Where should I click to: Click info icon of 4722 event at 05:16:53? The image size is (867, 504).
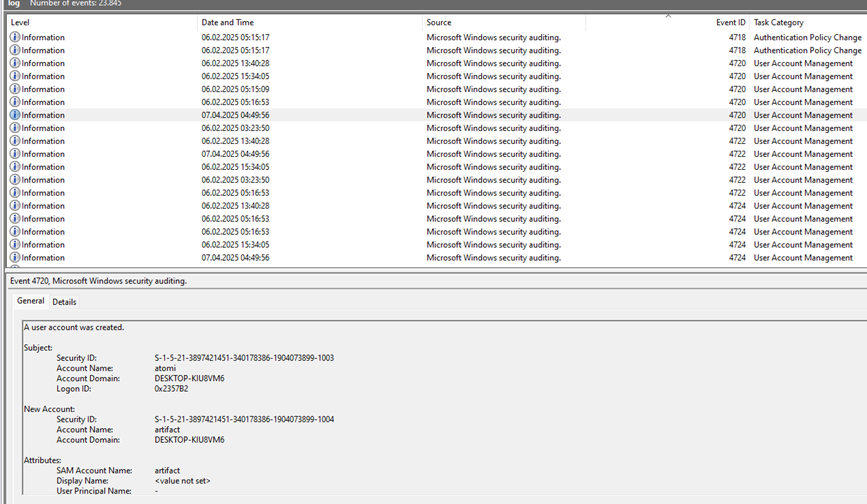pyautogui.click(x=15, y=193)
